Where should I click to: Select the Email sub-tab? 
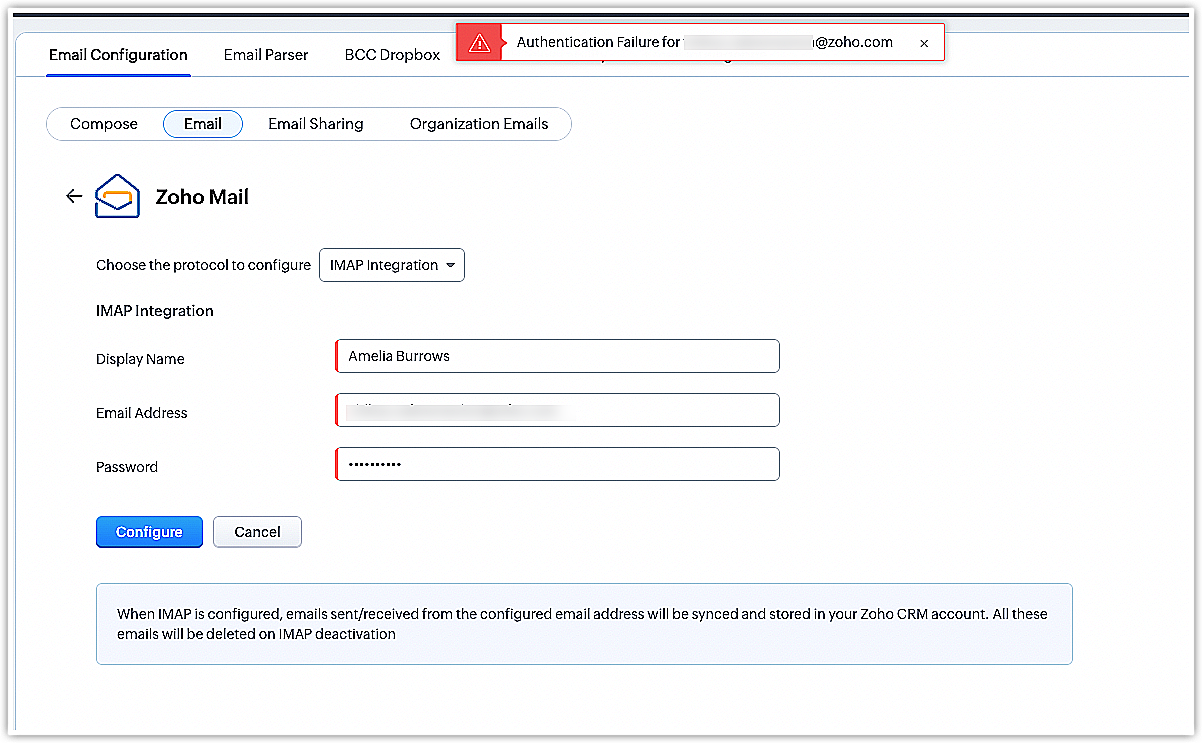point(203,124)
